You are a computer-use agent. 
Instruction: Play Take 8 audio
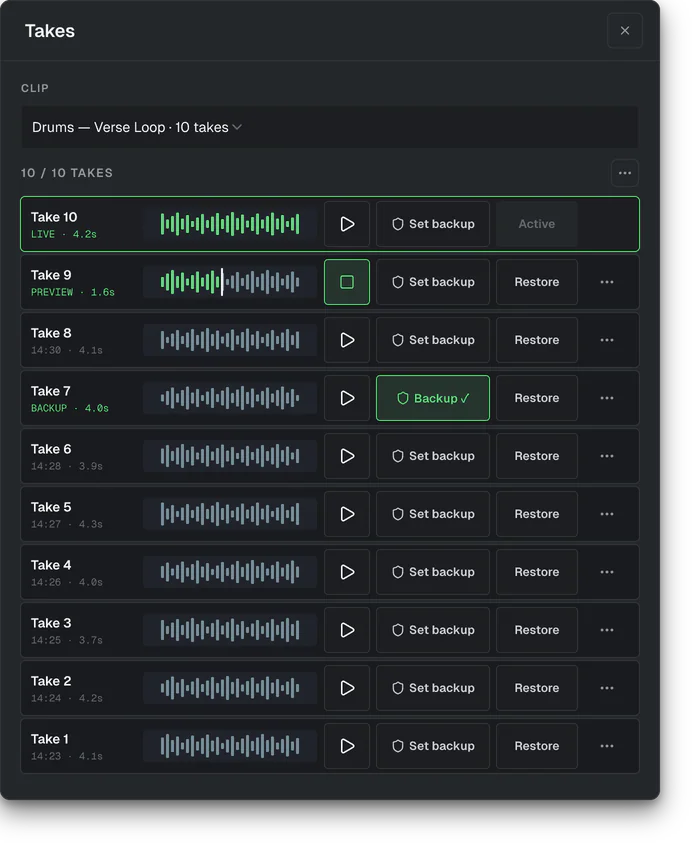point(347,340)
